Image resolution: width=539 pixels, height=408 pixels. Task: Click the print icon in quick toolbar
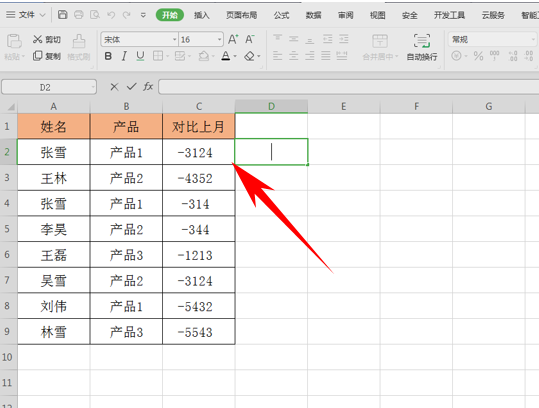(x=79, y=14)
